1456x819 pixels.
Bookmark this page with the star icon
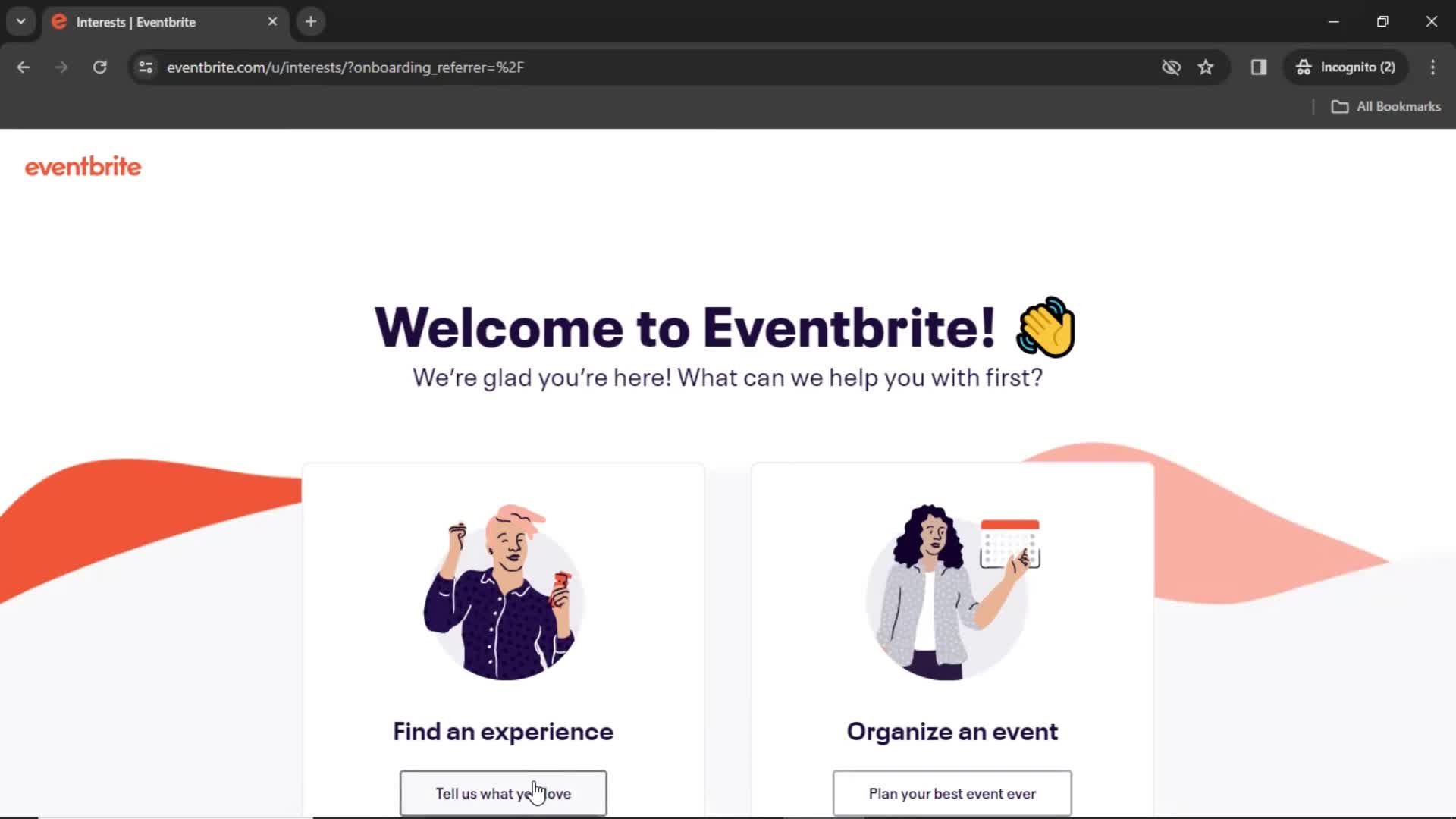(x=1206, y=67)
